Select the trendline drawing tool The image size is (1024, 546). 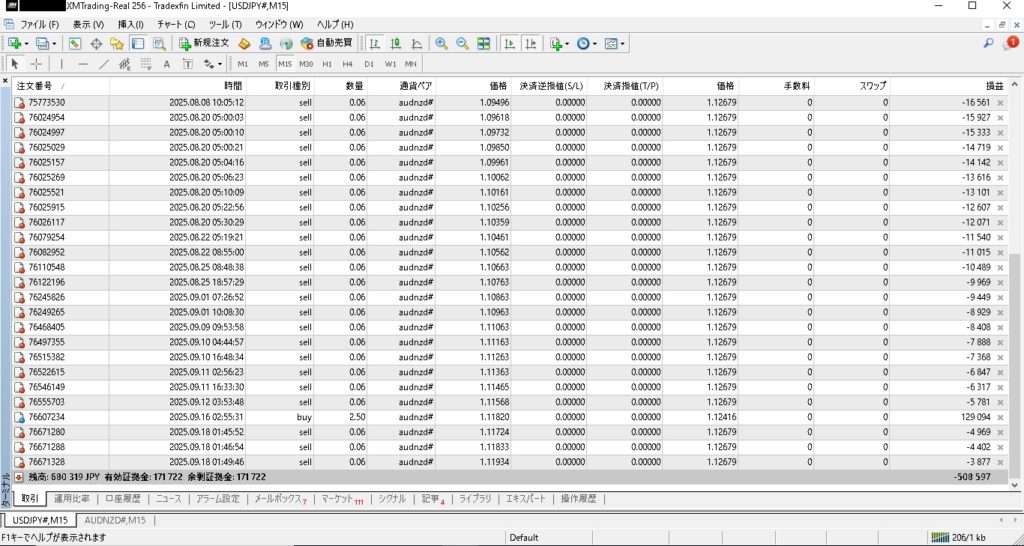(102, 64)
